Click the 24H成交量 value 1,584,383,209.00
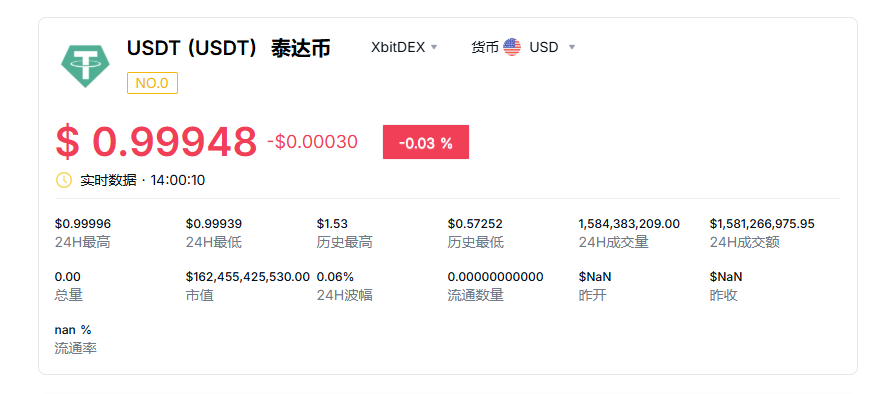The height and width of the screenshot is (394, 888). (x=629, y=224)
